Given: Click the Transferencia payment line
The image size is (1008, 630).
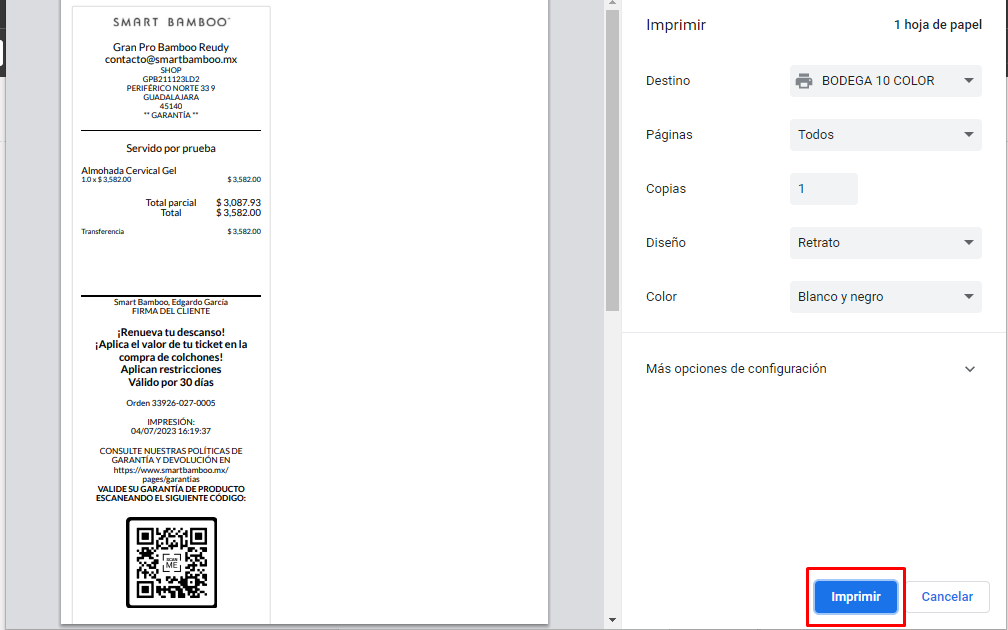Looking at the screenshot, I should (x=171, y=231).
